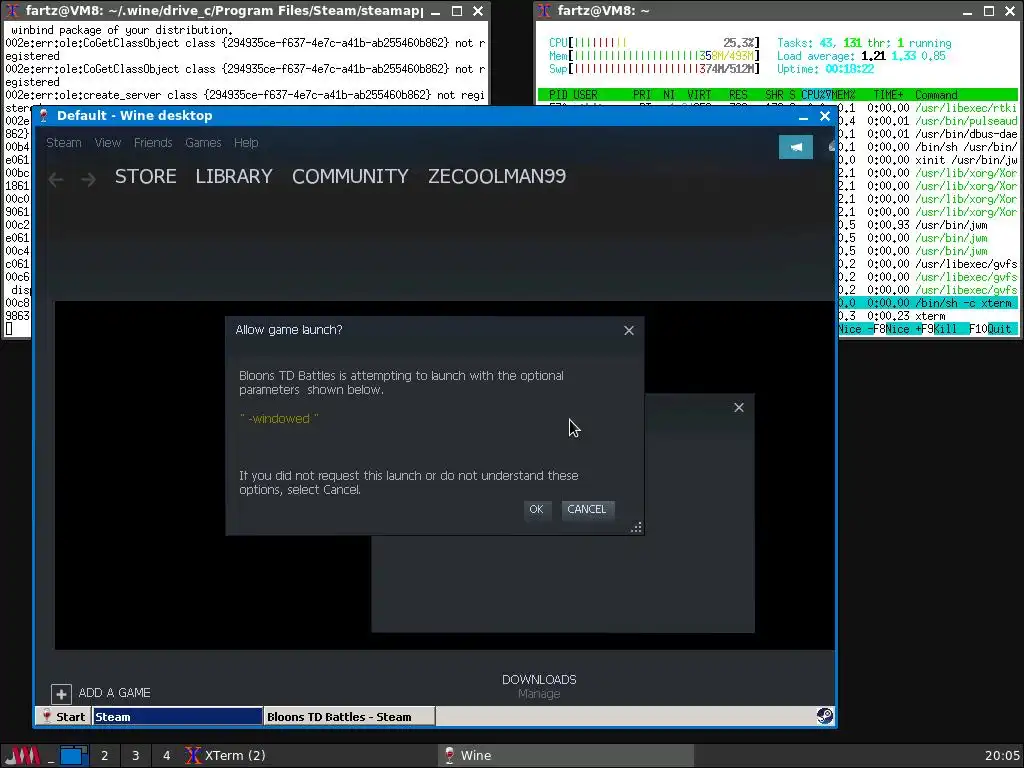1024x768 pixels.
Task: Select the xinit /usr/bin/jw process row in htop
Action: click(927, 160)
